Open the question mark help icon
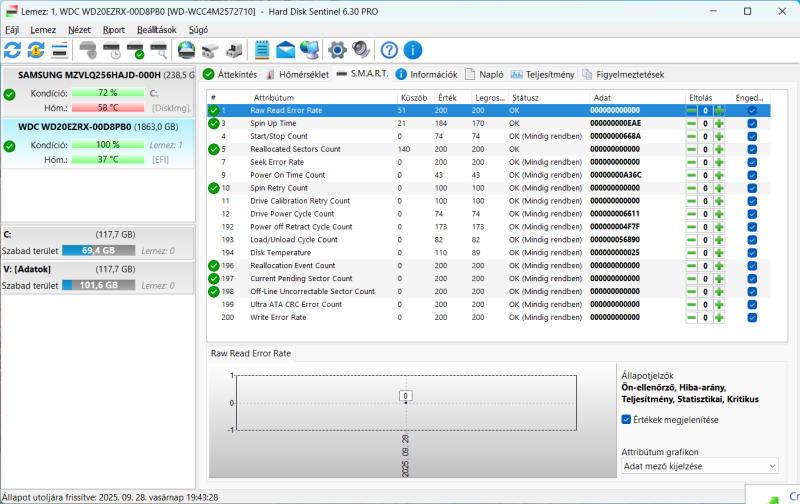 click(389, 50)
